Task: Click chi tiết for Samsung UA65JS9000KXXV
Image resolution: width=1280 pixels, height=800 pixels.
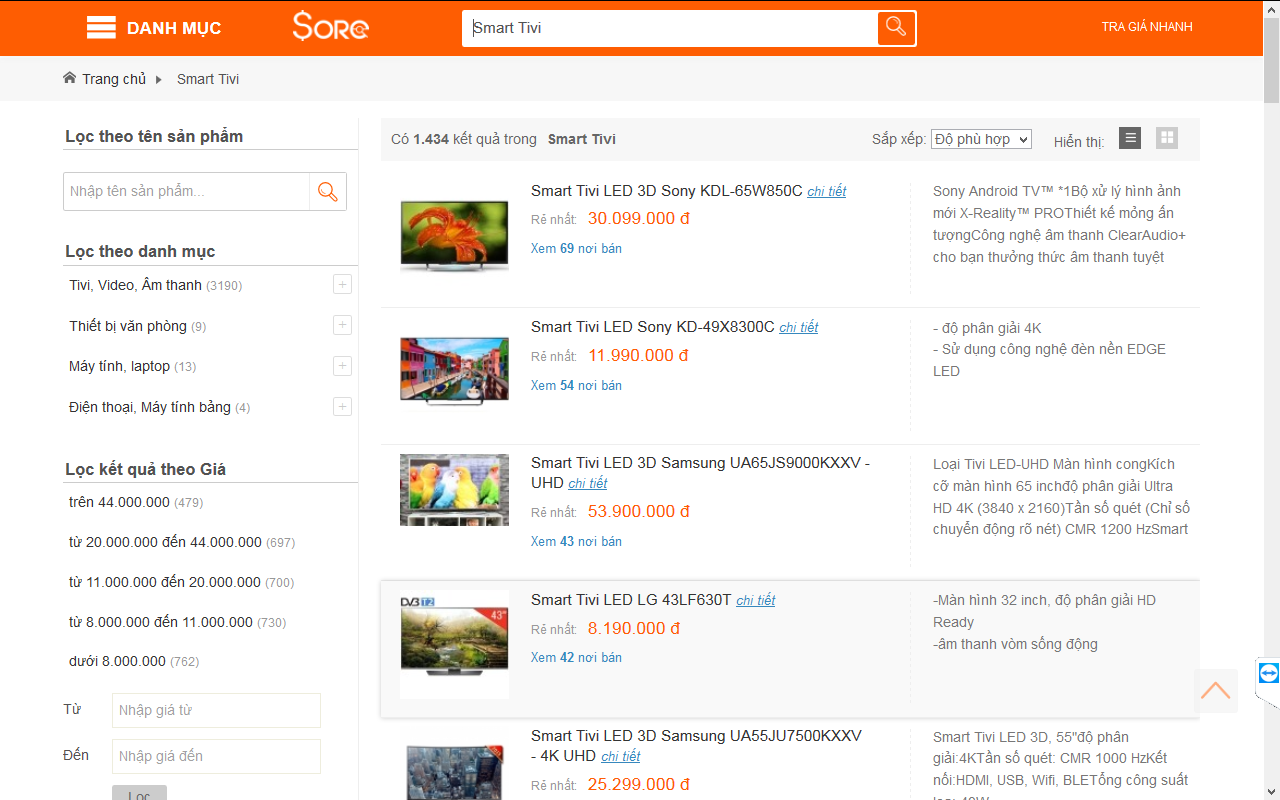Action: [x=588, y=484]
